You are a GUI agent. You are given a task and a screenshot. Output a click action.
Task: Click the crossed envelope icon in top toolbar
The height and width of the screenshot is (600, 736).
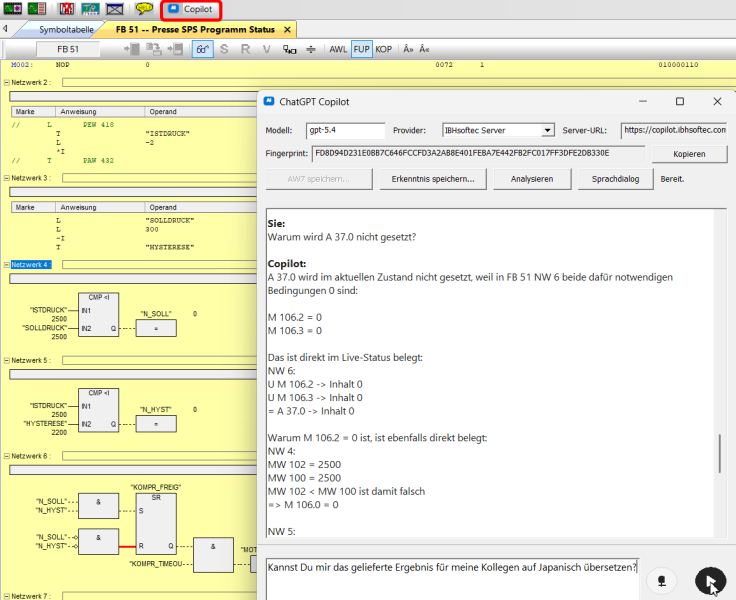coord(114,8)
